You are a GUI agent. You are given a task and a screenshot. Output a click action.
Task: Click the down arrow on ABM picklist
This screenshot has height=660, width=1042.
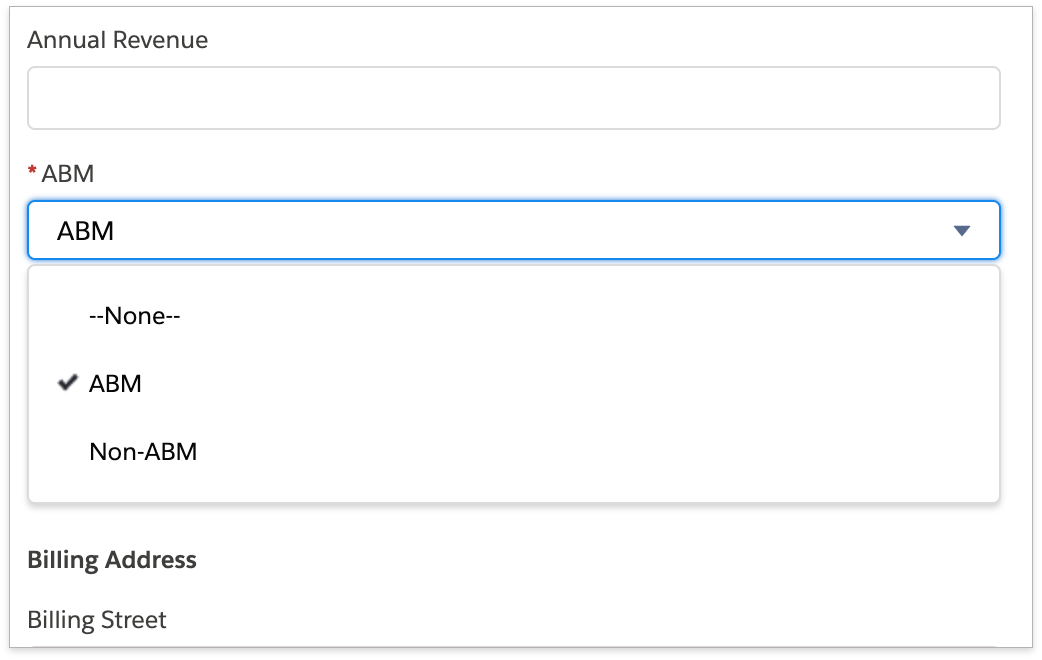(x=962, y=231)
